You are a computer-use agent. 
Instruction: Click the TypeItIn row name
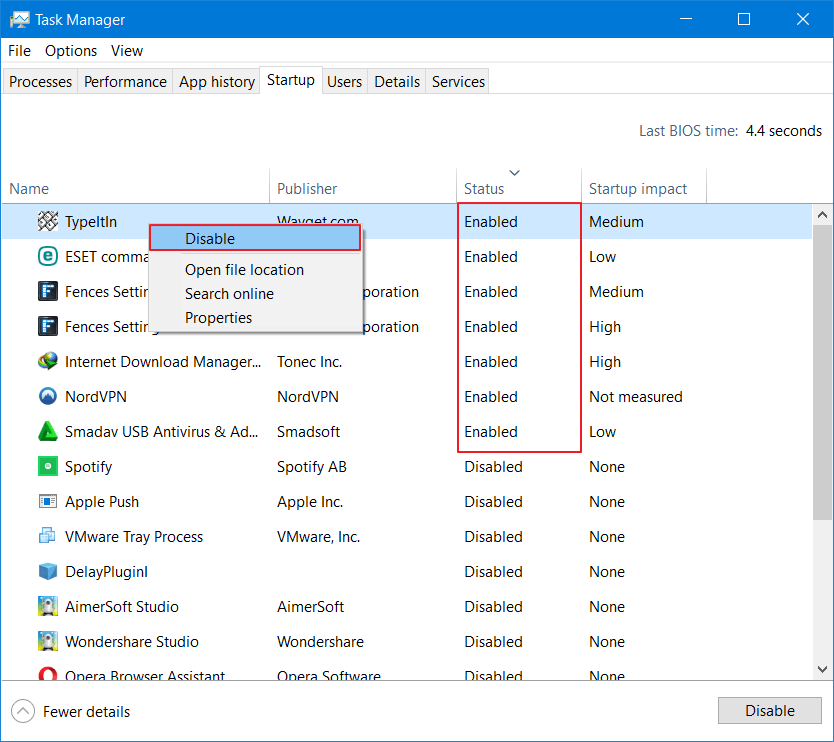(x=91, y=221)
